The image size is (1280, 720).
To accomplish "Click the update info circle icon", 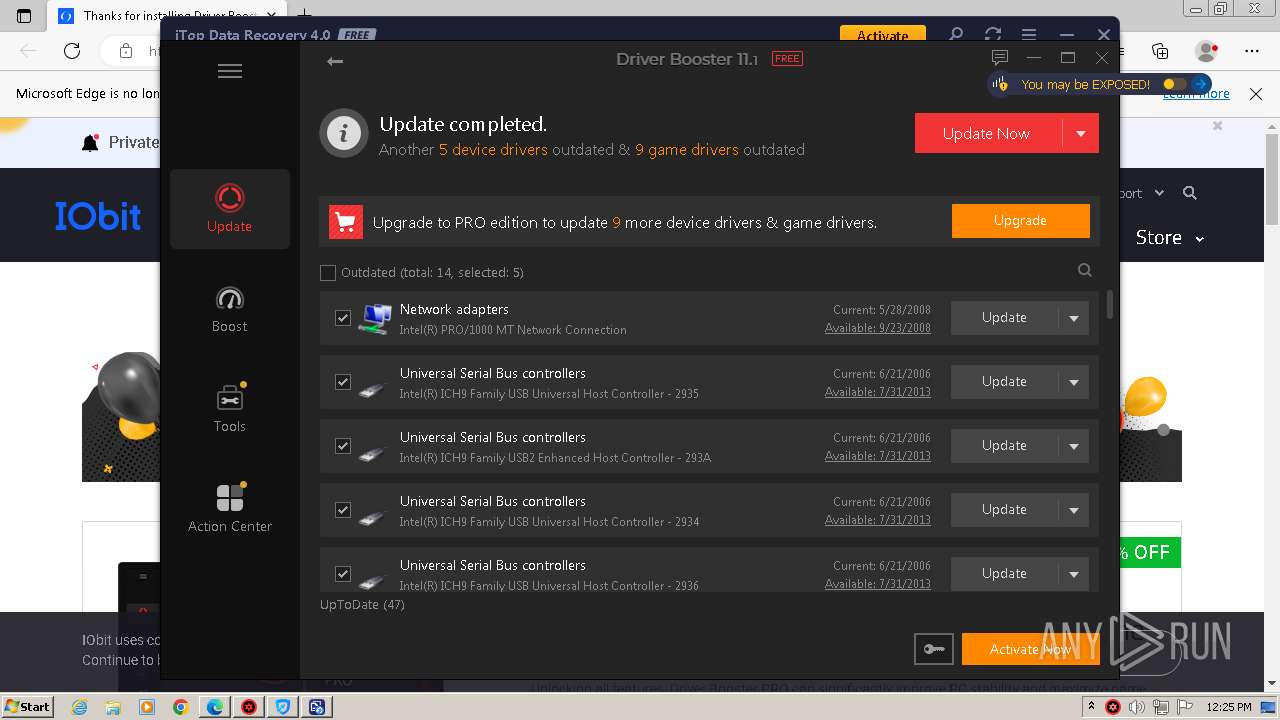I will click(x=344, y=133).
